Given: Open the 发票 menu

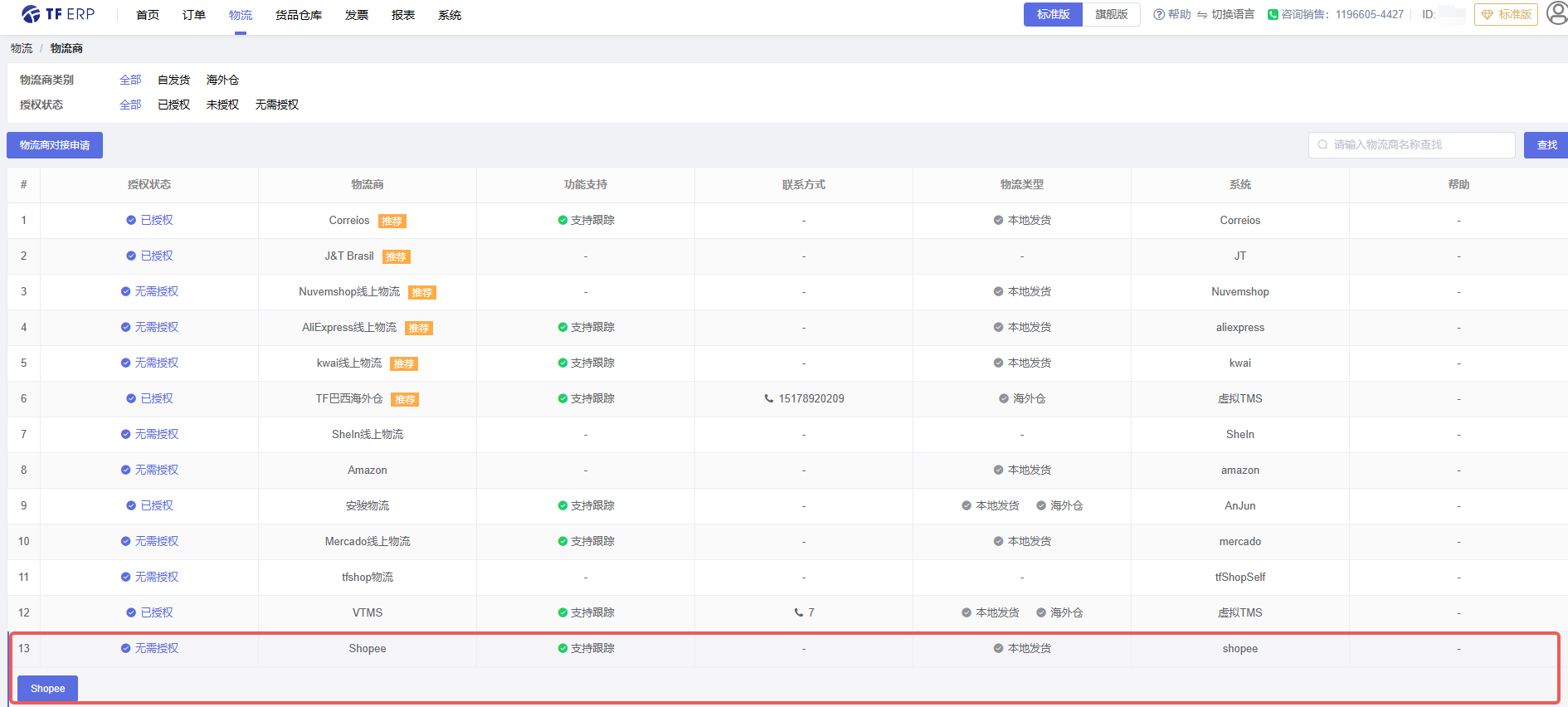Looking at the screenshot, I should 357,15.
